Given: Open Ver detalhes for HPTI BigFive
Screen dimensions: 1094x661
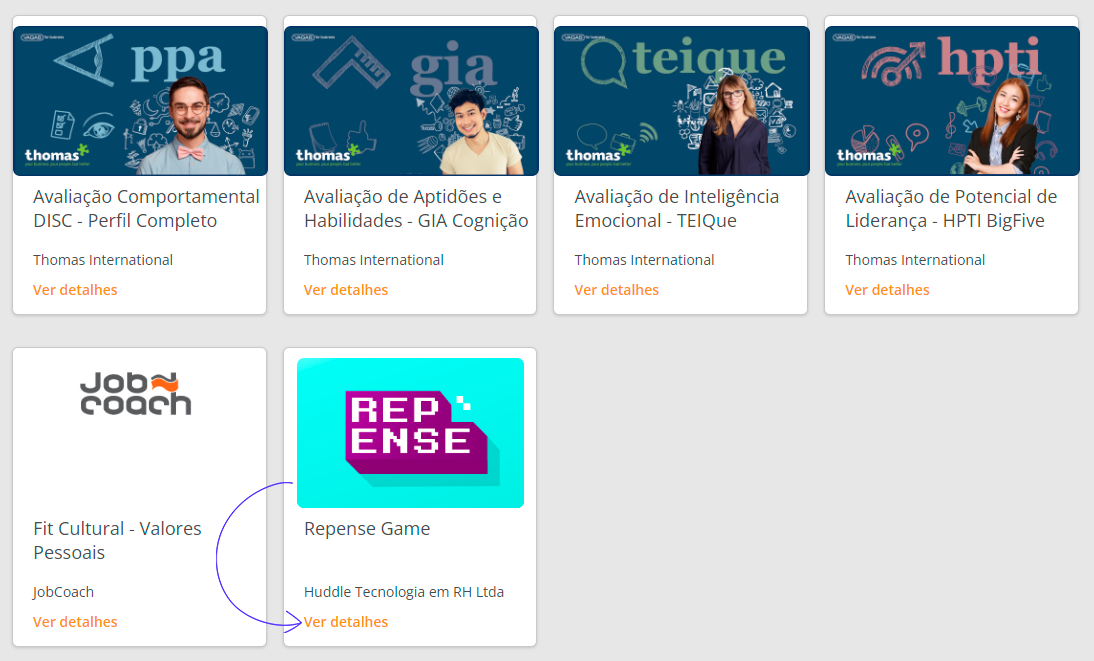Looking at the screenshot, I should tap(887, 290).
